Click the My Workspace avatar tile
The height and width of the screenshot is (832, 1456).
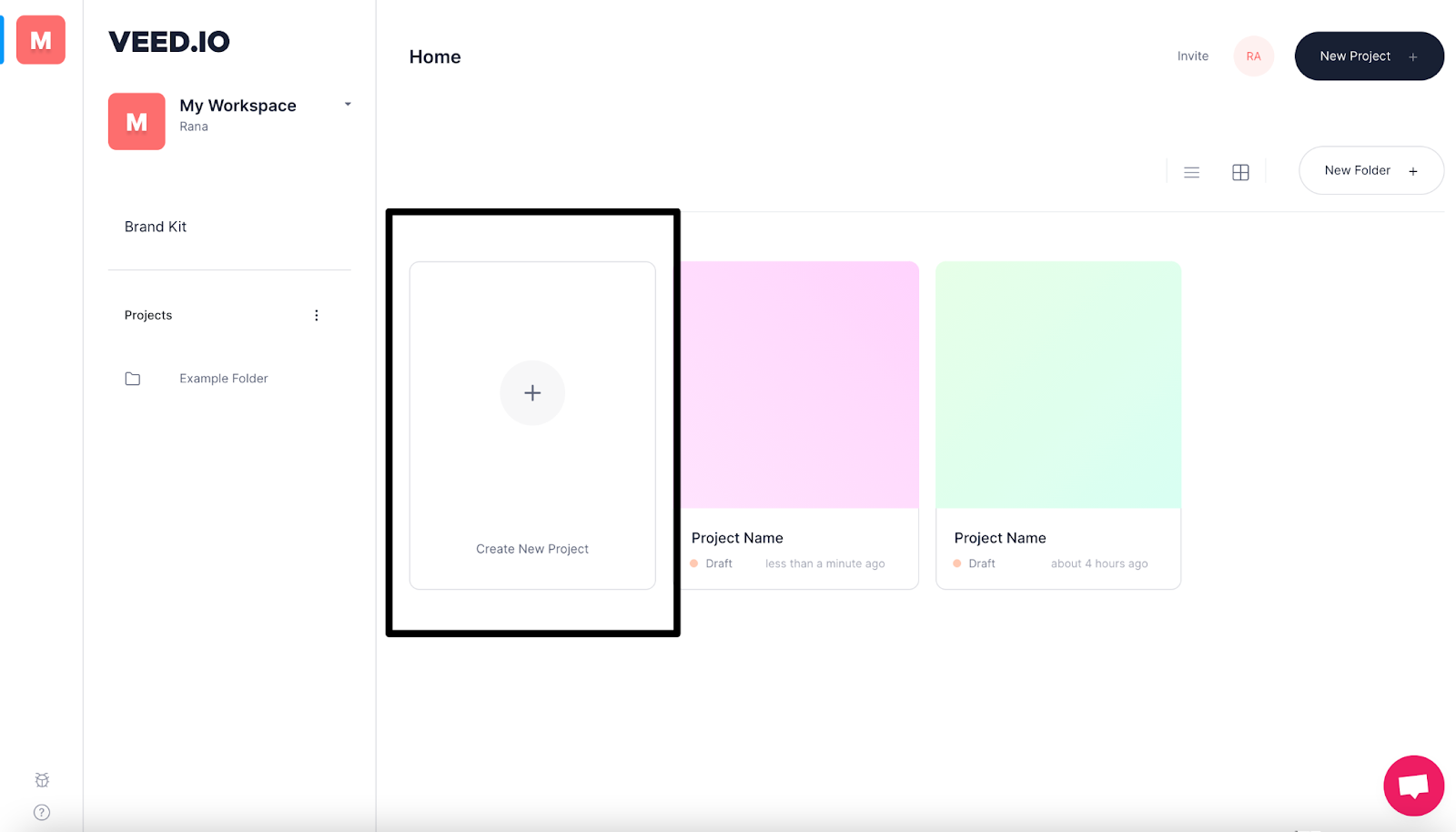tap(136, 121)
